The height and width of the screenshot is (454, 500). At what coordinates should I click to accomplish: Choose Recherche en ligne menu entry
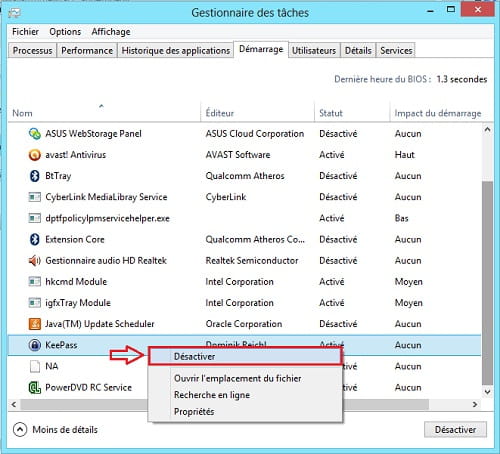(212, 395)
